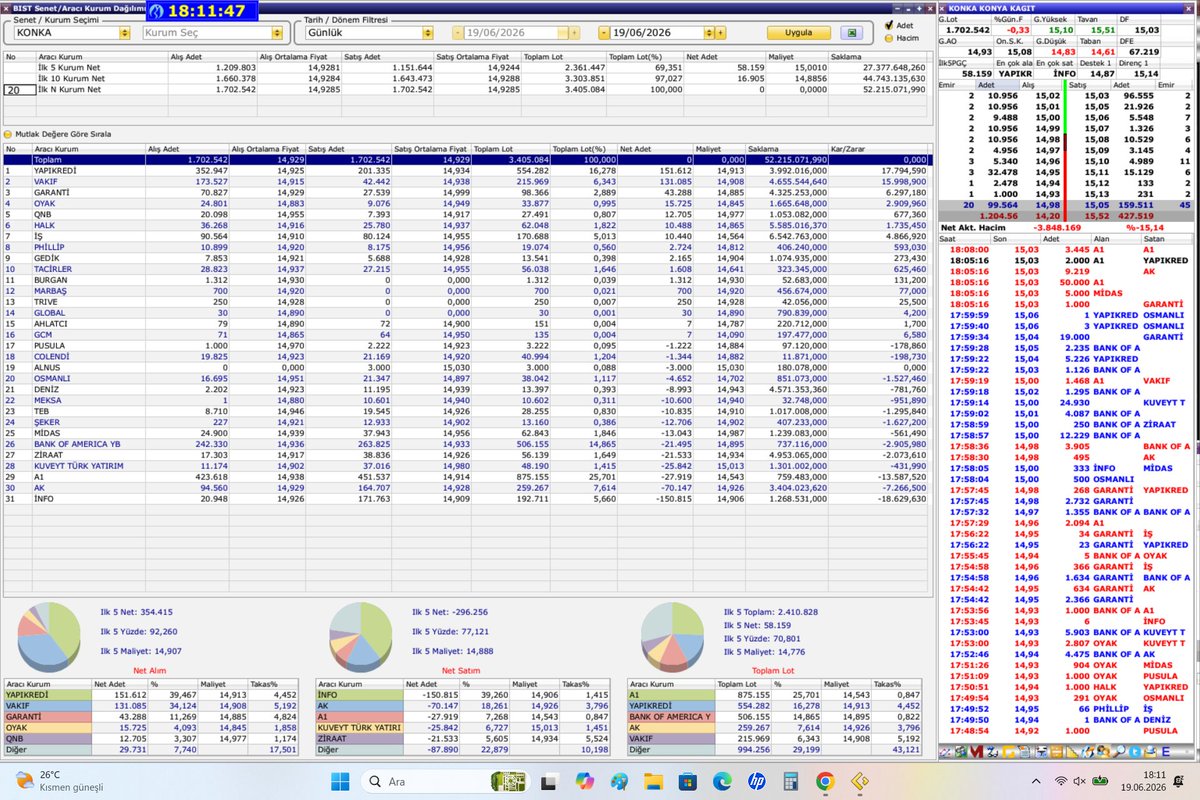Viewport: 1200px width, 800px height.
Task: Click the clock icon beside 18:11:47
Action: tap(155, 11)
